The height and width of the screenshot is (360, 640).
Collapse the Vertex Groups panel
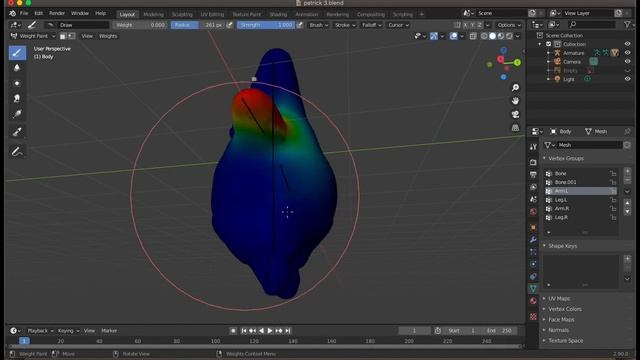tap(565, 158)
